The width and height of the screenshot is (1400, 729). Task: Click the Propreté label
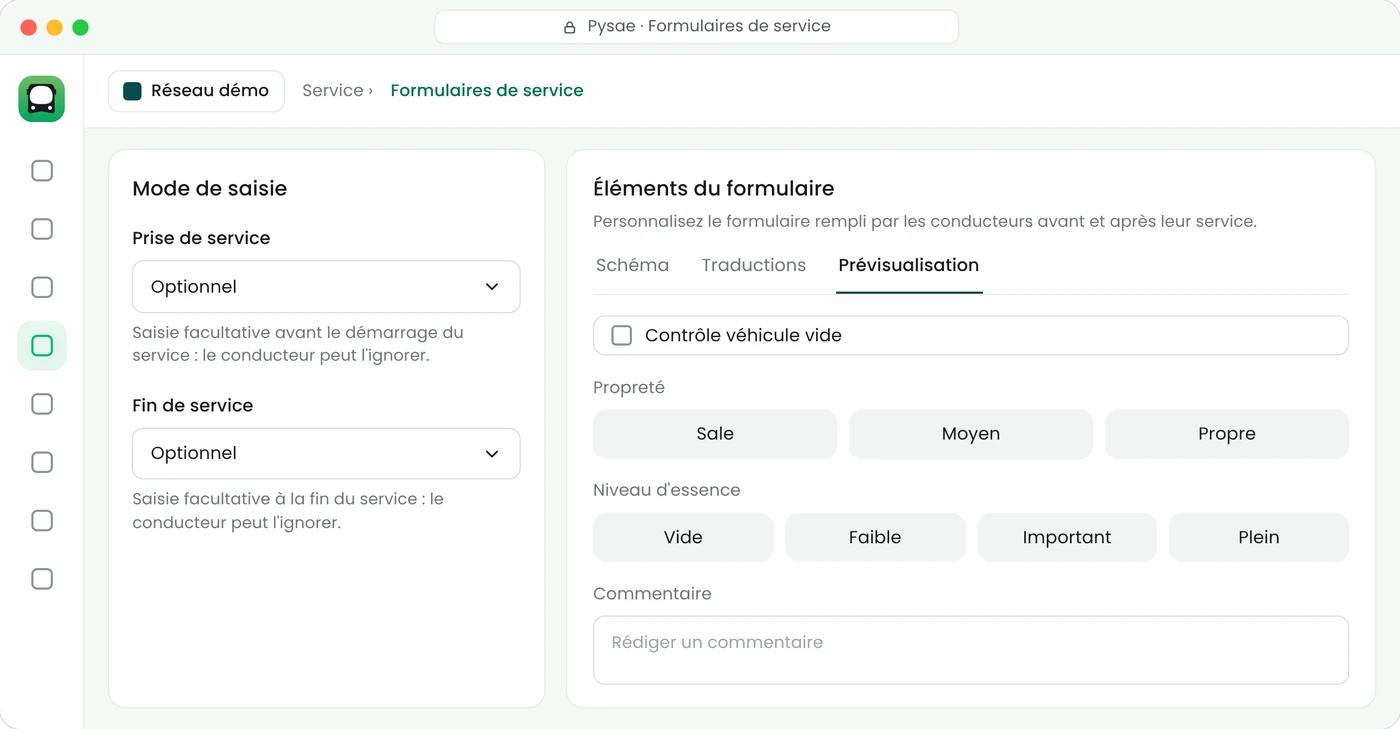(x=629, y=387)
